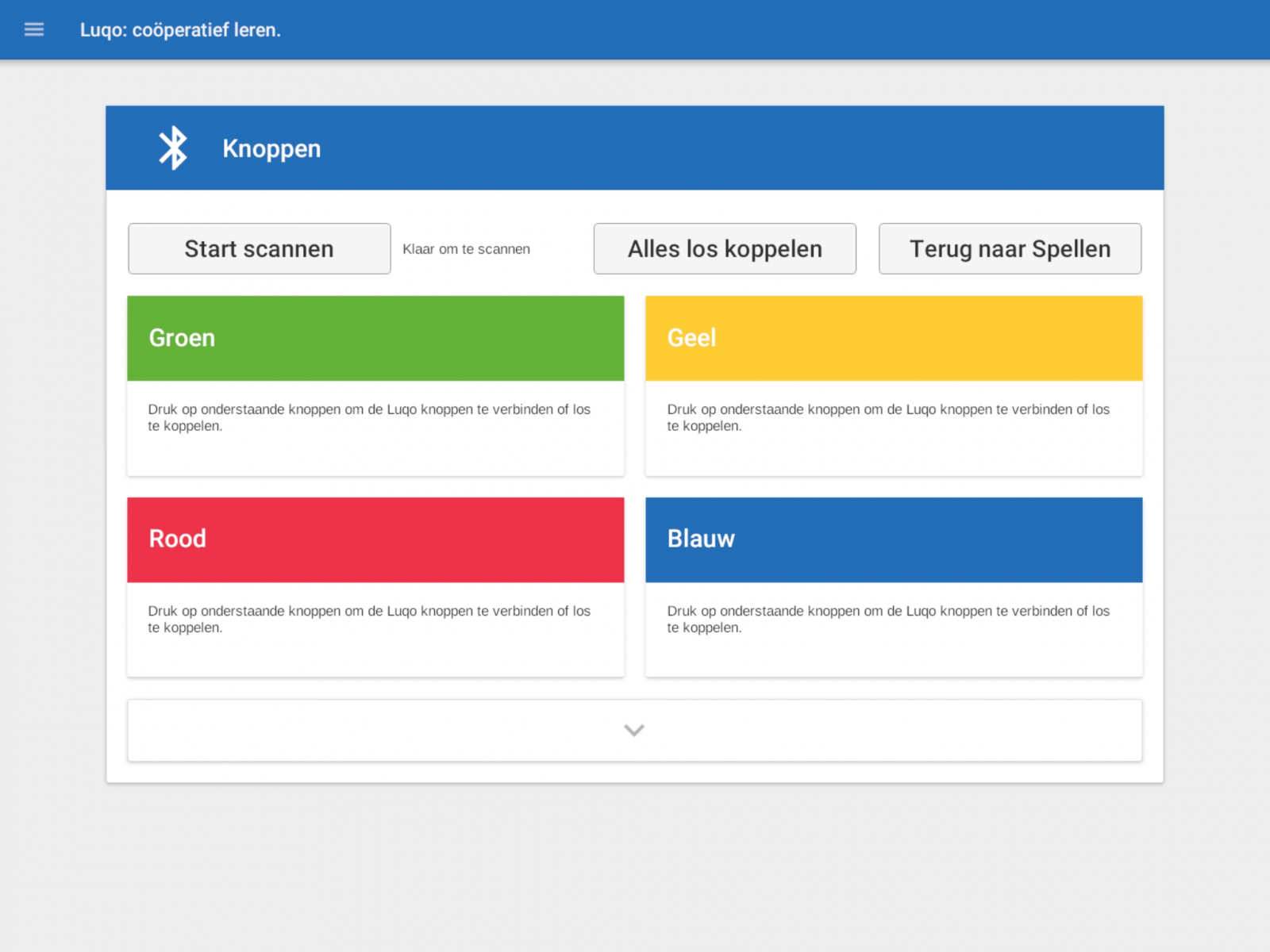Go back via Terug naar Spellen
The height and width of the screenshot is (952, 1270).
[1009, 249]
